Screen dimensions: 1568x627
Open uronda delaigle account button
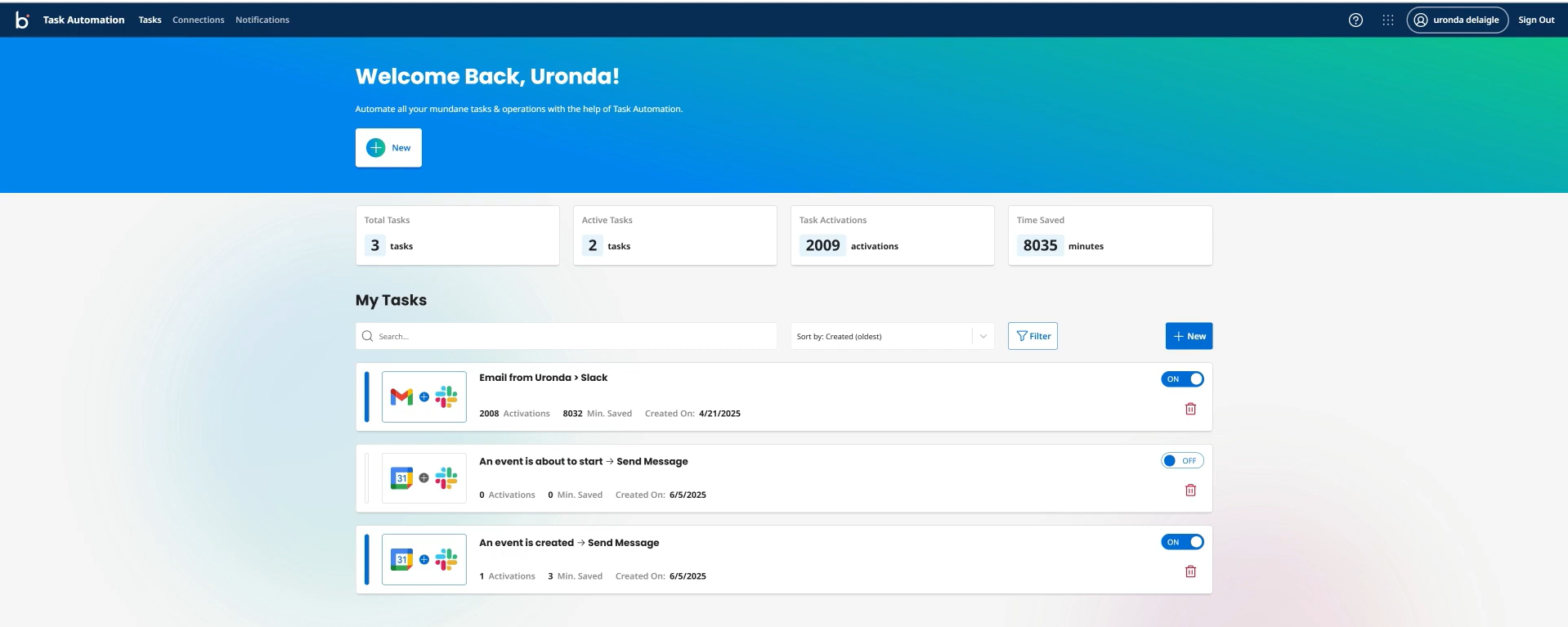tap(1457, 20)
